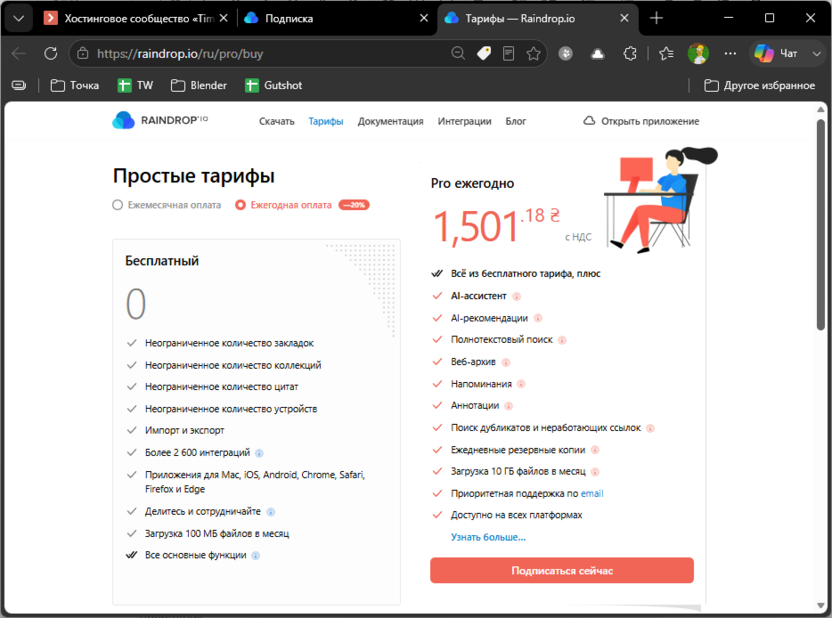Show info for Загрузка 10 ГБ файлов
Screen dimensions: 832x618
(x=595, y=472)
